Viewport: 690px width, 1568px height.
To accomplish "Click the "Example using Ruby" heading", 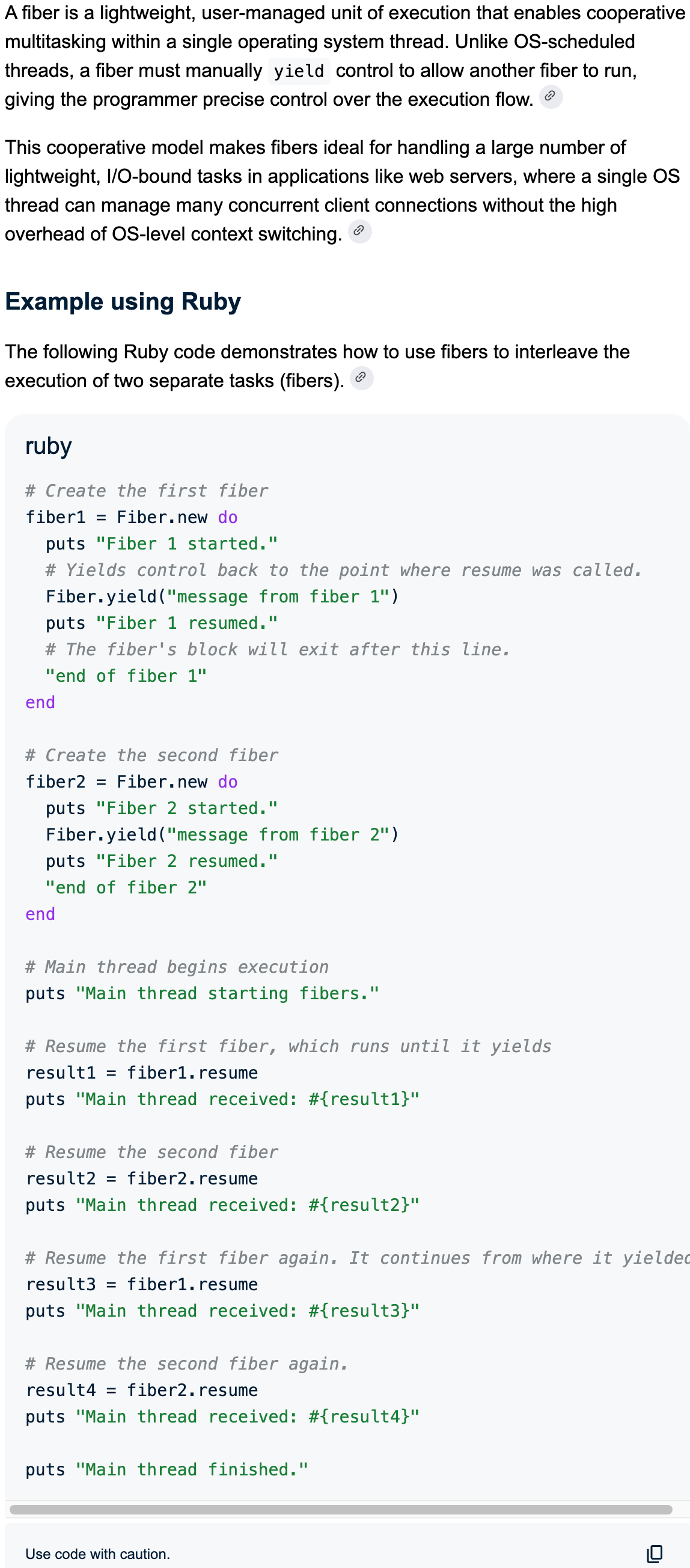I will click(123, 301).
